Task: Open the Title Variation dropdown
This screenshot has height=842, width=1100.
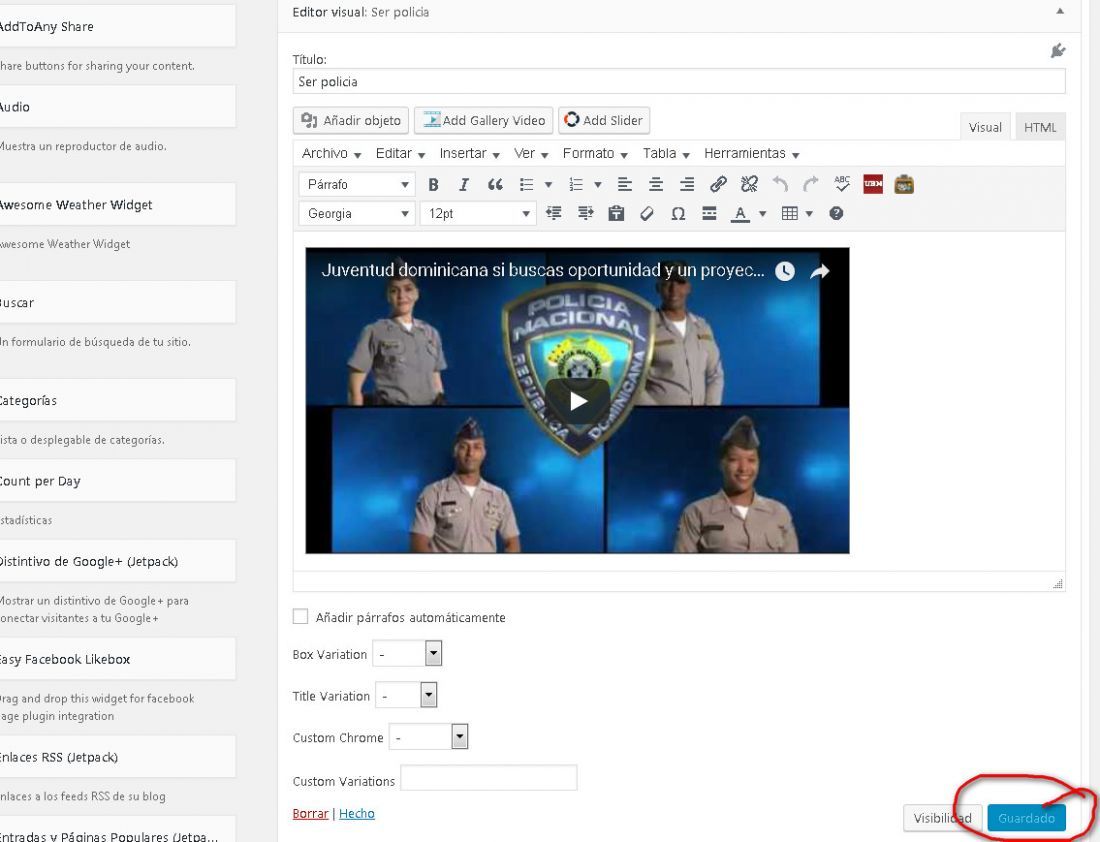Action: (406, 695)
